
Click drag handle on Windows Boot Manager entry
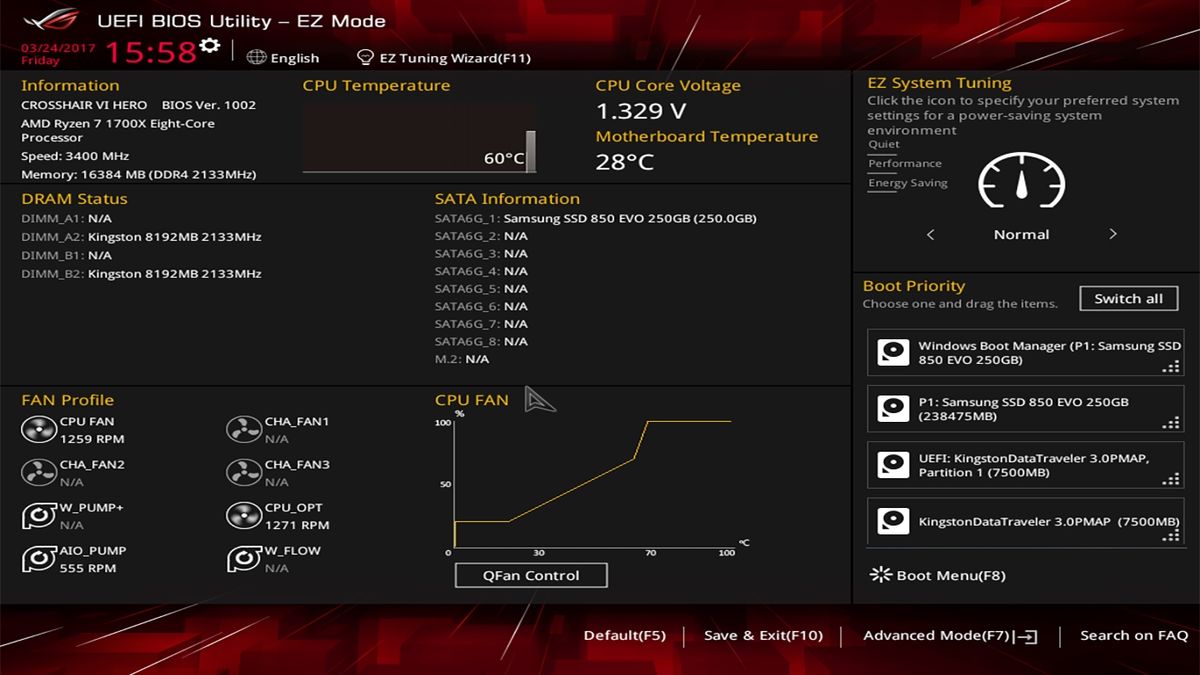click(1171, 367)
